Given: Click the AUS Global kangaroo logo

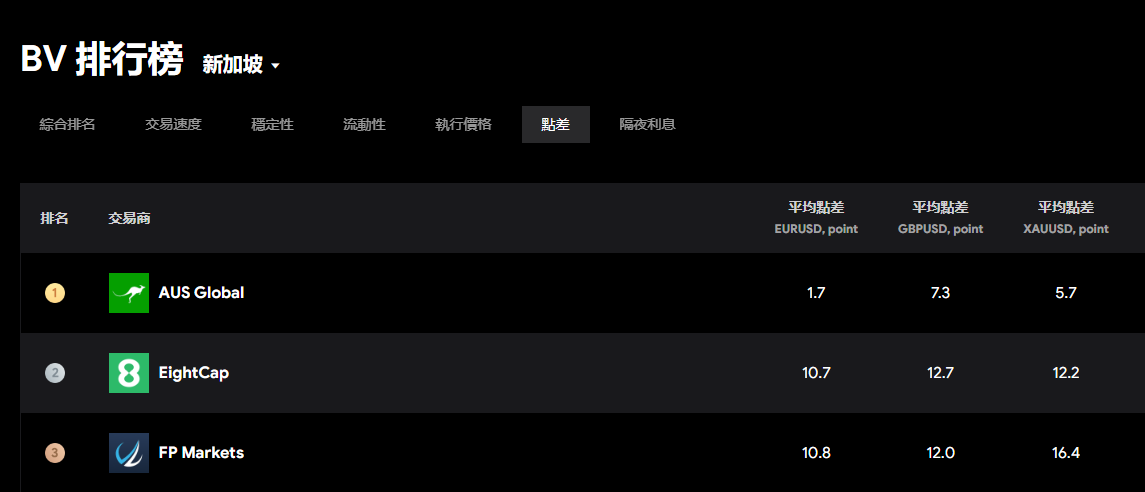Looking at the screenshot, I should [x=129, y=293].
